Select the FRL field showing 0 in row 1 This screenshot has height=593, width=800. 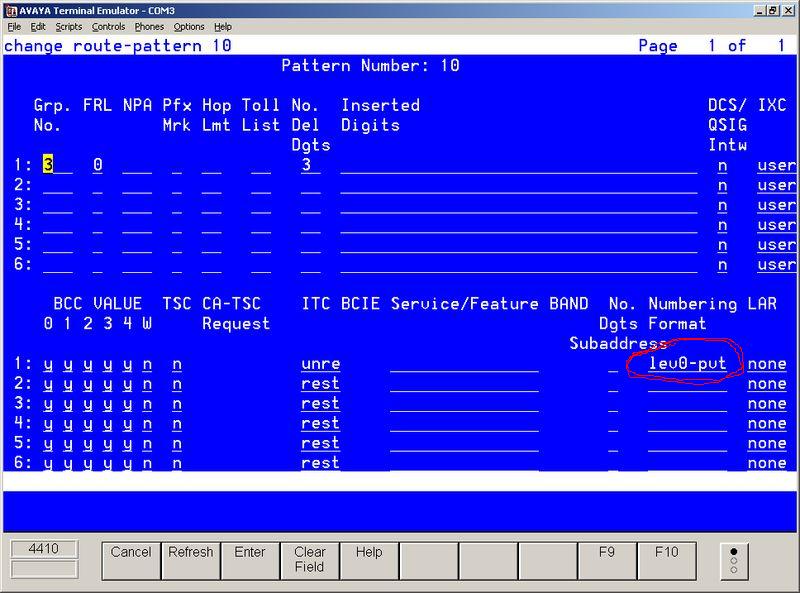pos(97,165)
